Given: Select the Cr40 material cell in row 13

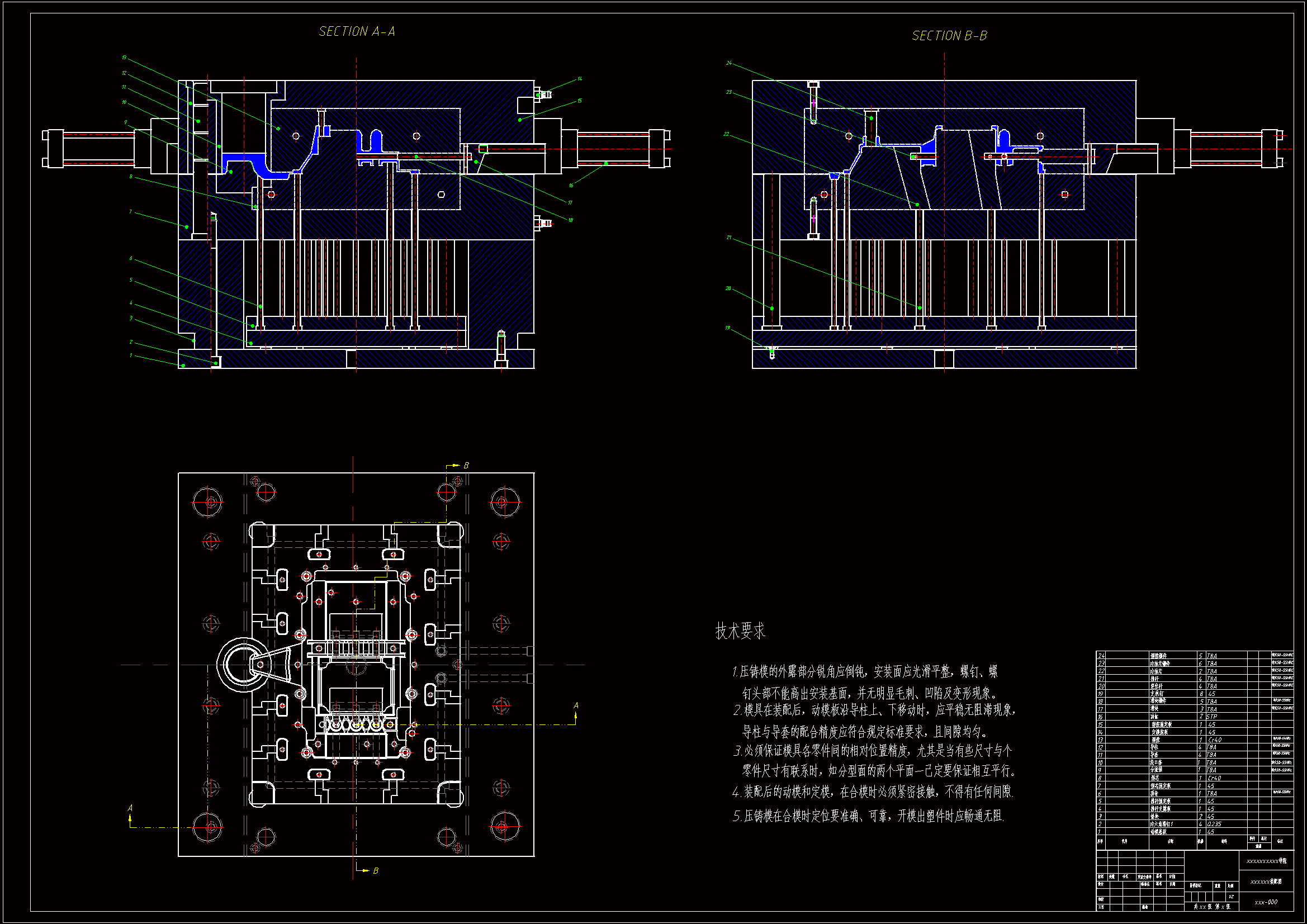Looking at the screenshot, I should [1215, 740].
